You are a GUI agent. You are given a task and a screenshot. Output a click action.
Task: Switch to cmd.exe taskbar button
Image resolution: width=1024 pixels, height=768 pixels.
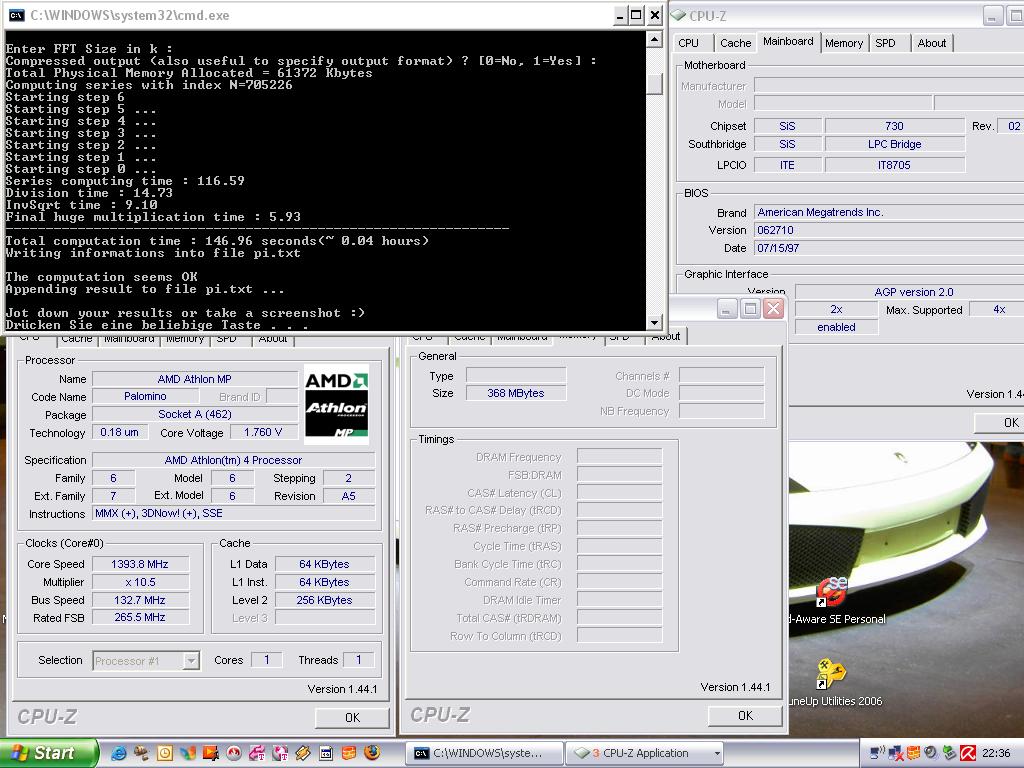pos(483,753)
